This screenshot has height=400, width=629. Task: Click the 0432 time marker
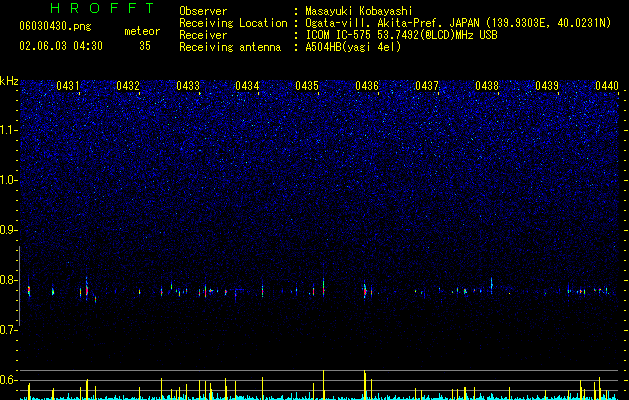point(128,86)
